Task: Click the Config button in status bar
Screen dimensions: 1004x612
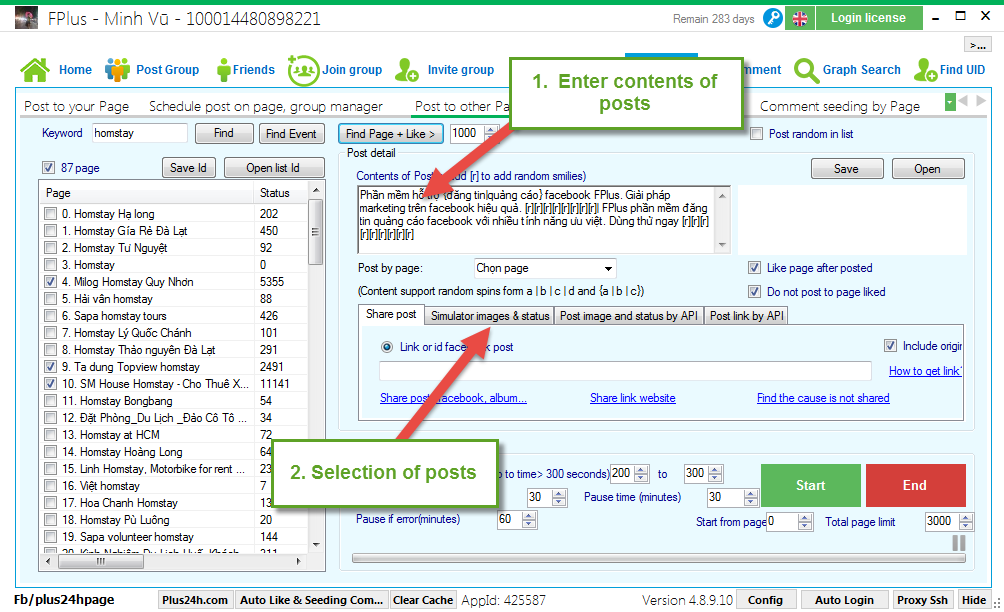Action: [x=765, y=600]
